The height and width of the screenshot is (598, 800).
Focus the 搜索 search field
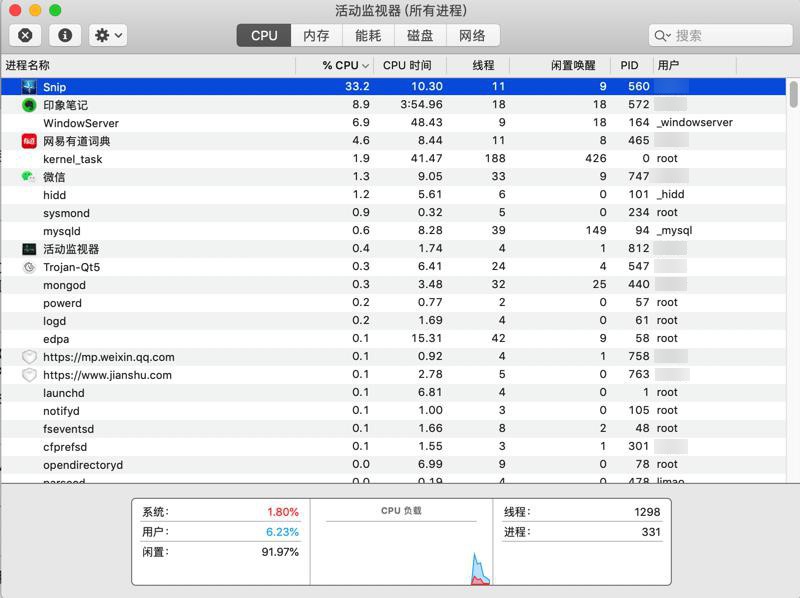click(x=720, y=36)
